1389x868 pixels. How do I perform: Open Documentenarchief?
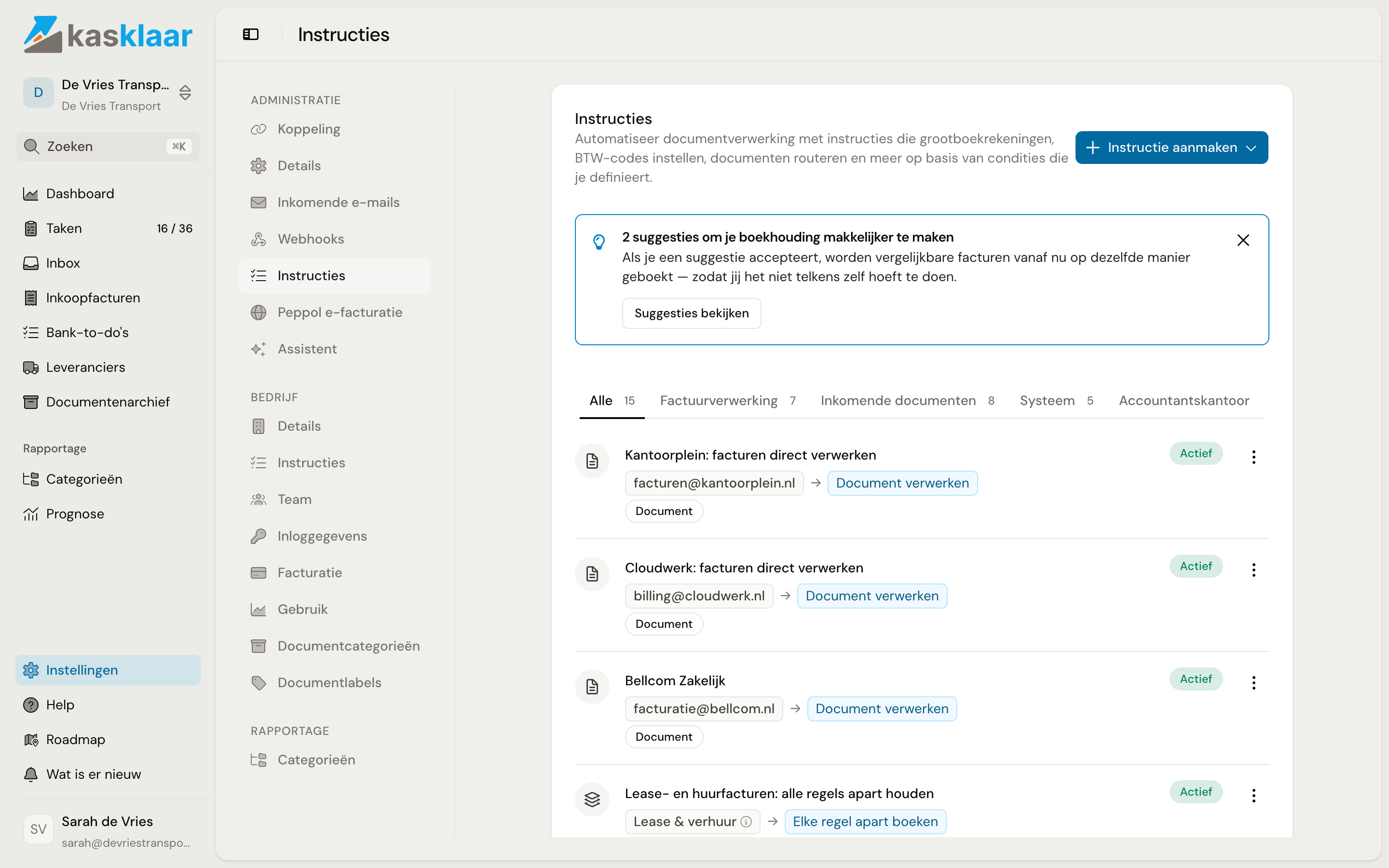(x=108, y=402)
